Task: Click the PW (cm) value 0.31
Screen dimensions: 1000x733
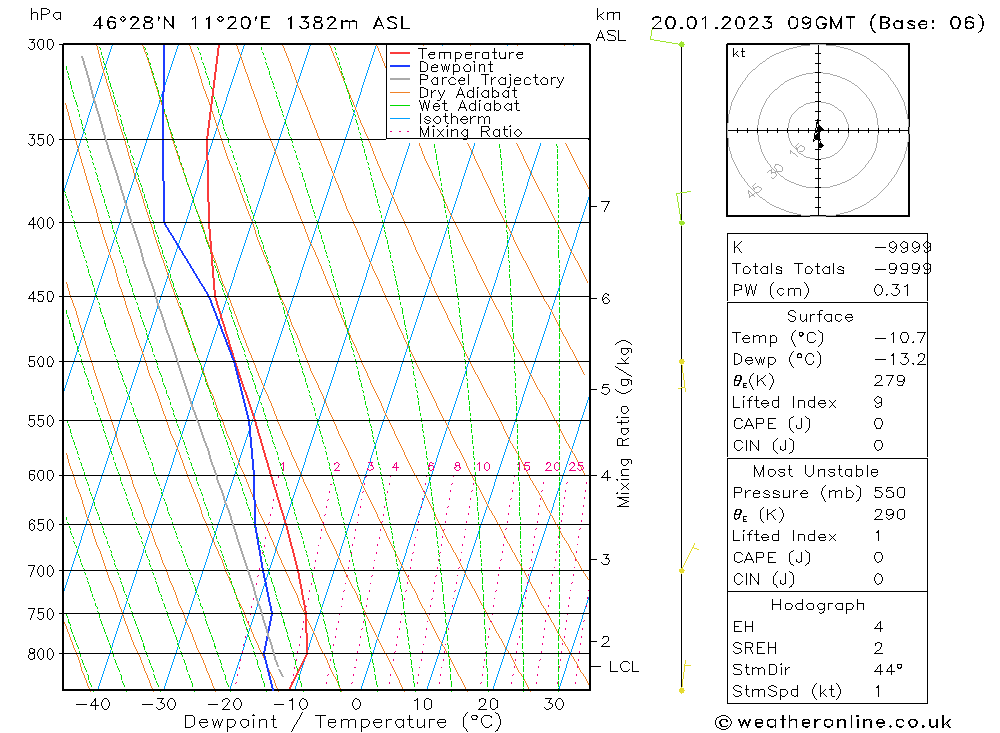Action: click(892, 290)
